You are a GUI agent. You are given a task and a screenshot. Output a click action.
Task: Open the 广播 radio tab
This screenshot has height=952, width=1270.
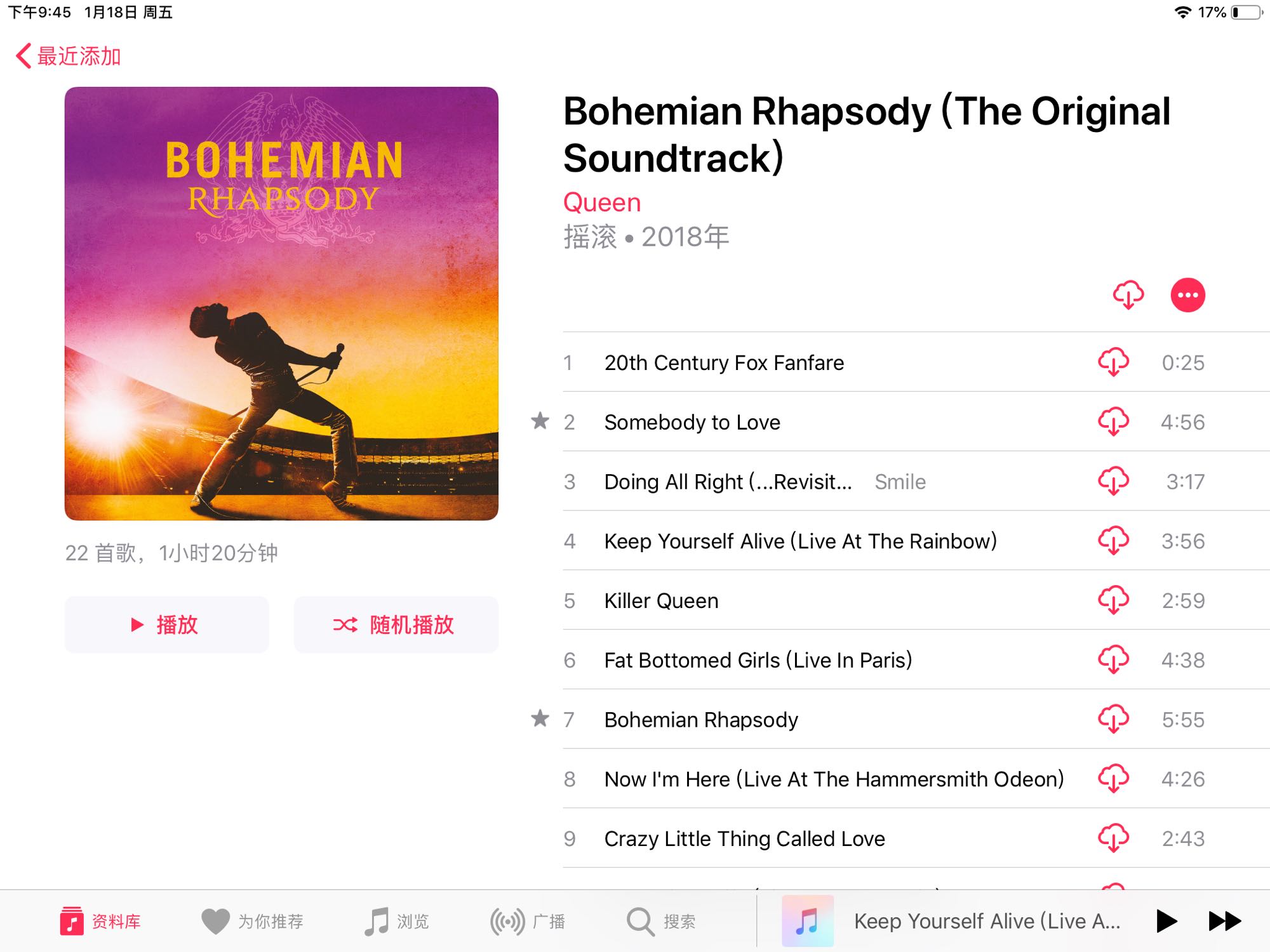[528, 921]
